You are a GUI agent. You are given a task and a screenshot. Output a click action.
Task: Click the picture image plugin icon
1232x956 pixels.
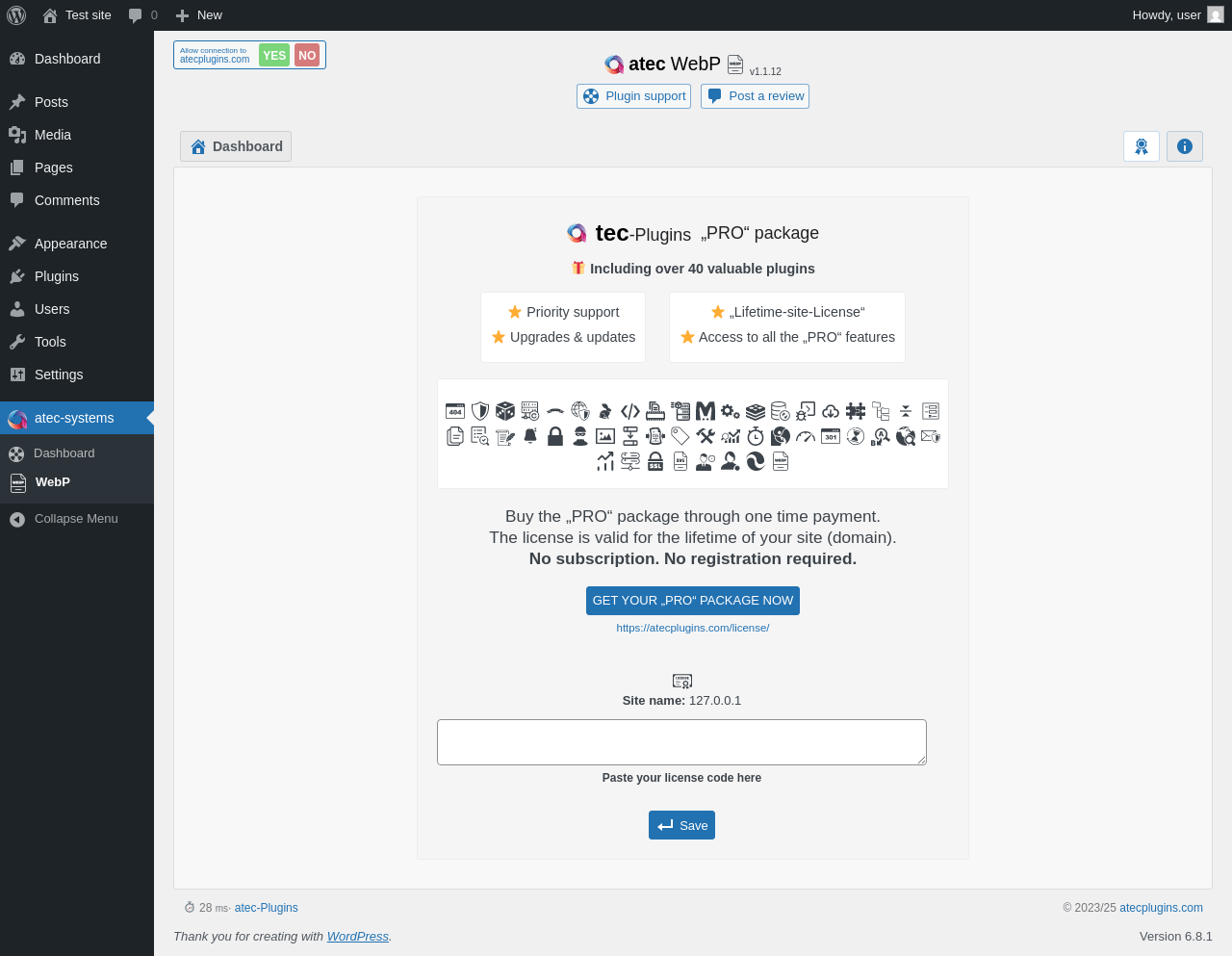point(605,436)
